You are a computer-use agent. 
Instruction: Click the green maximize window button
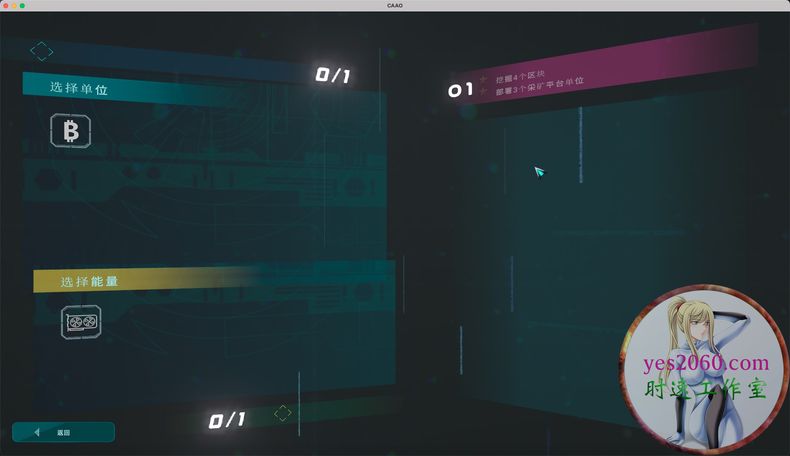pos(22,6)
